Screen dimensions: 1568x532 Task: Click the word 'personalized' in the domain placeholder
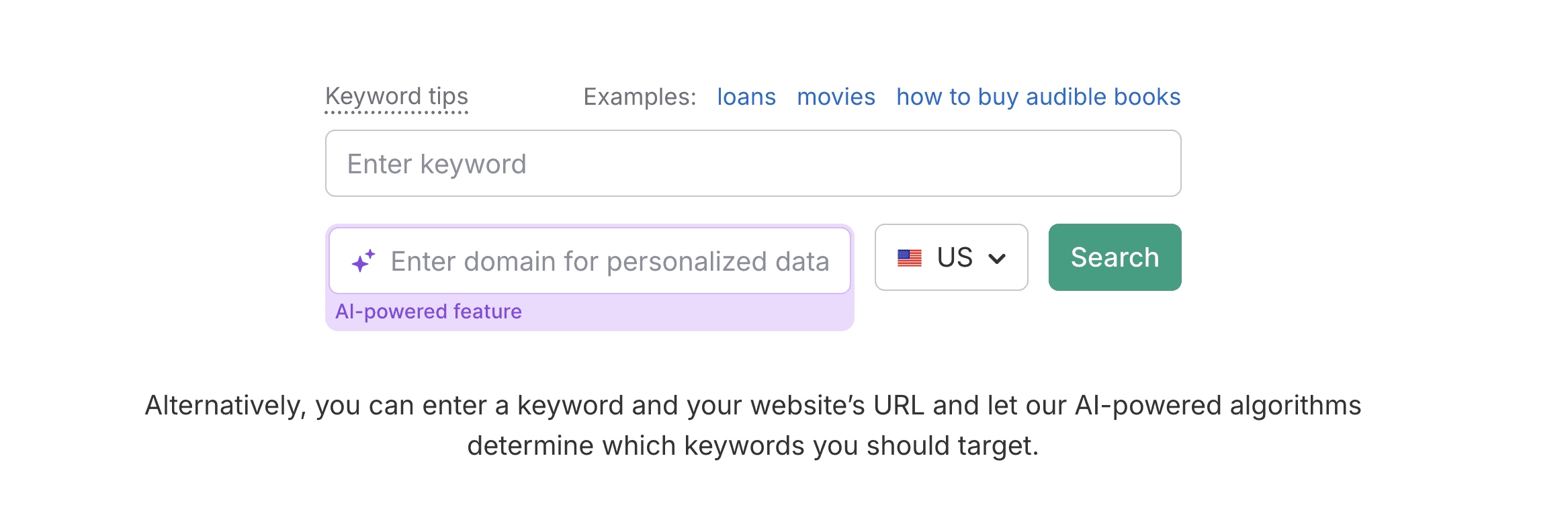coord(687,261)
